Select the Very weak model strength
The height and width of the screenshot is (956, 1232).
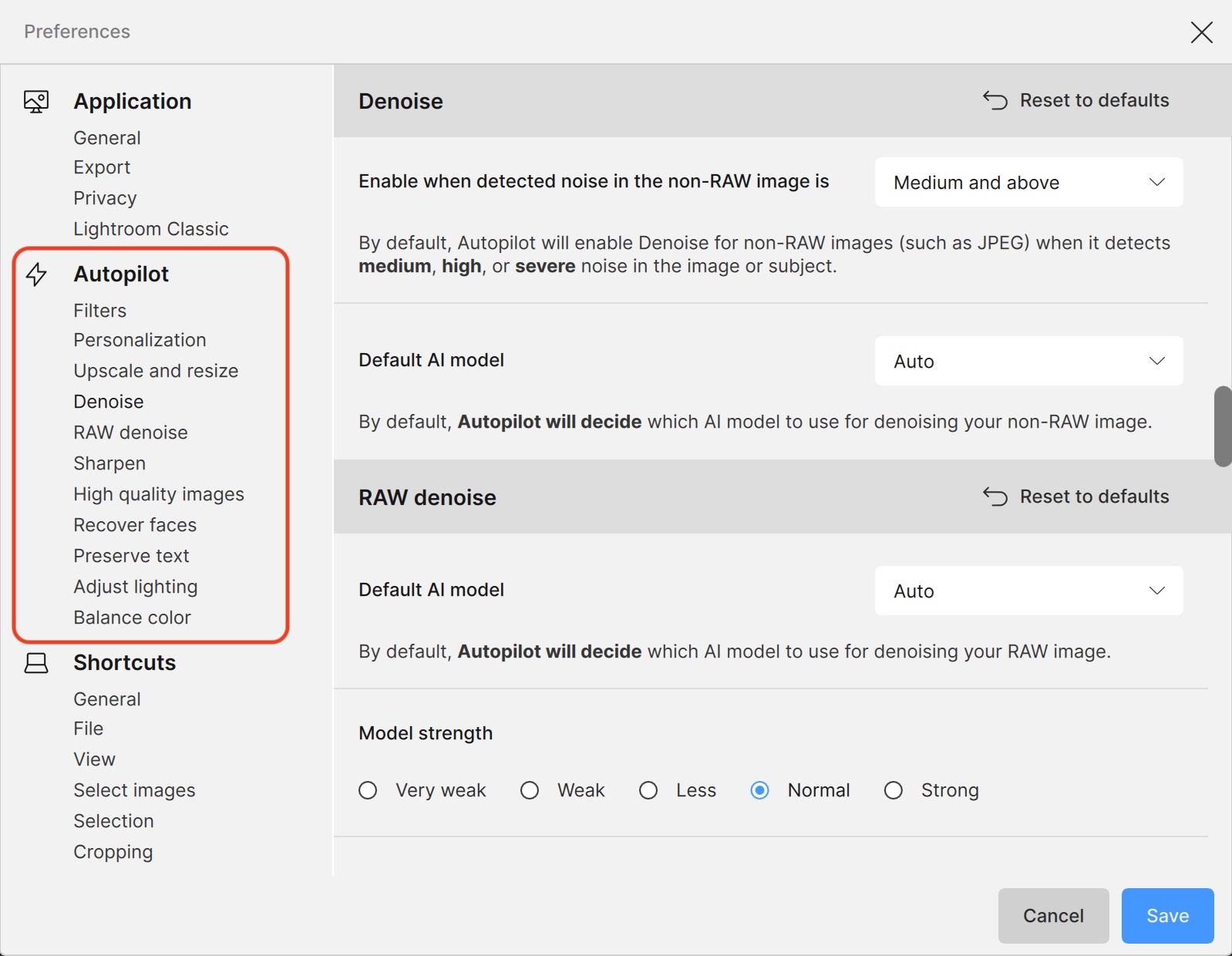point(368,790)
